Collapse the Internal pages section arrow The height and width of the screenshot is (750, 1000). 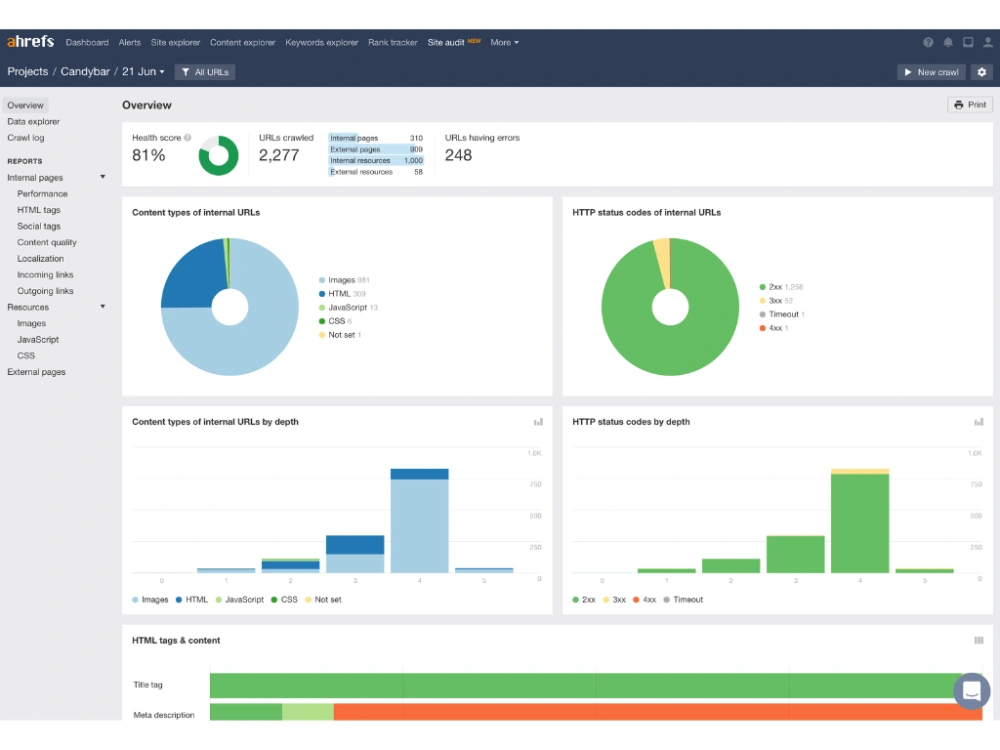[x=103, y=177]
